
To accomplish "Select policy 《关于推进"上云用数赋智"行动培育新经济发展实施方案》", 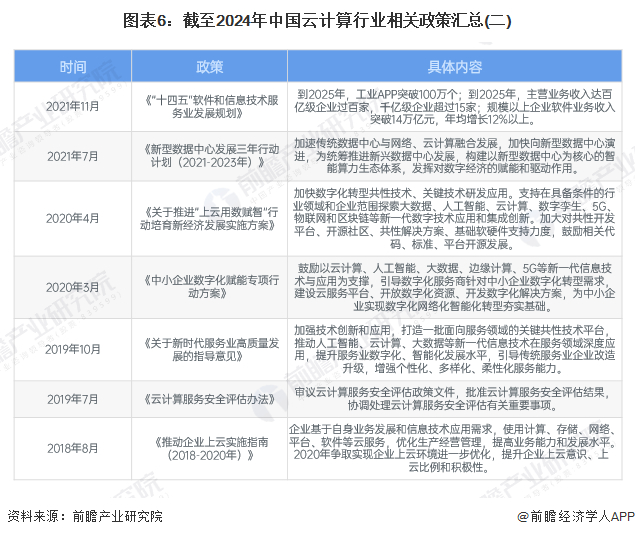I will [209, 219].
